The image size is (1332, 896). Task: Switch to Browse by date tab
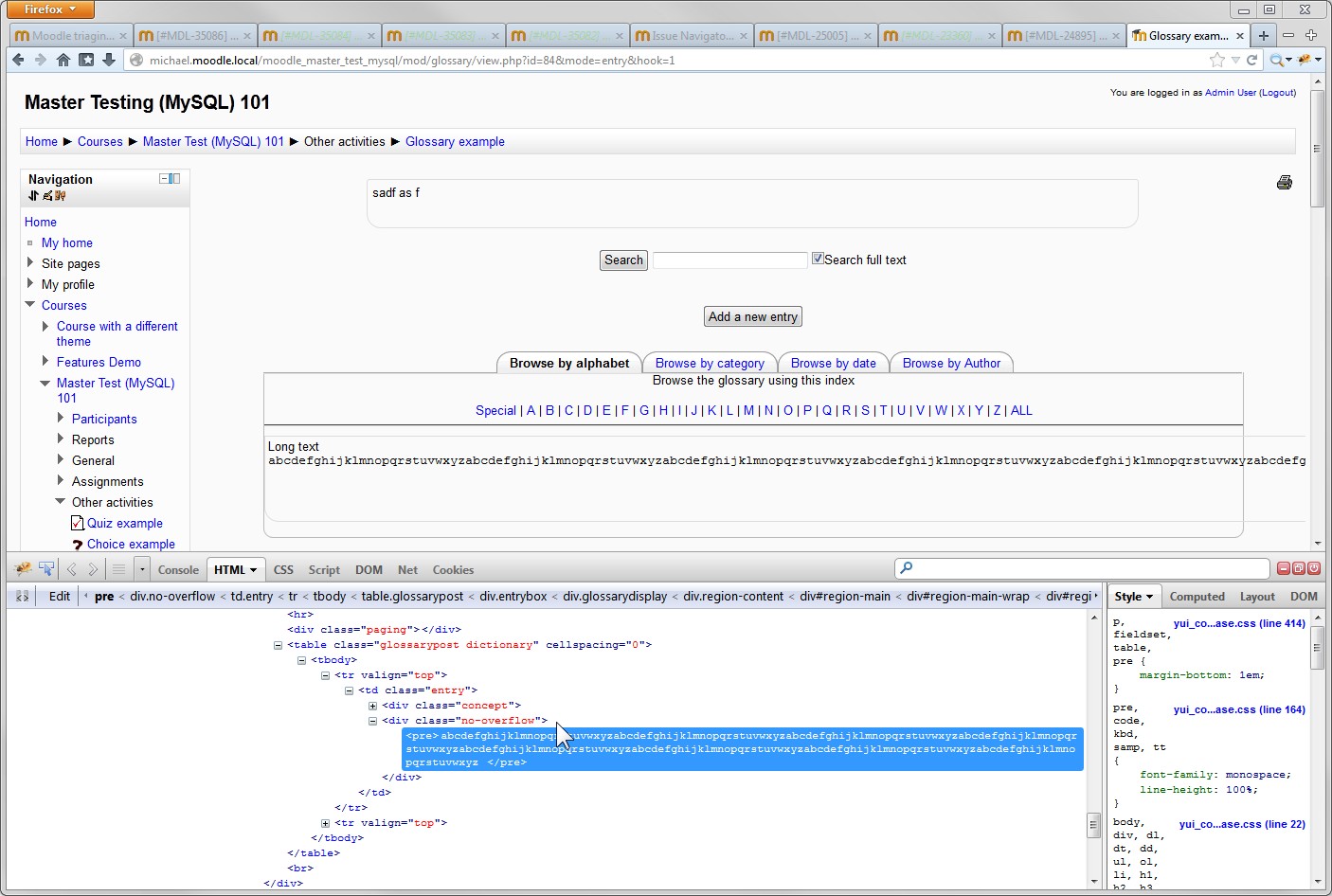(x=833, y=363)
